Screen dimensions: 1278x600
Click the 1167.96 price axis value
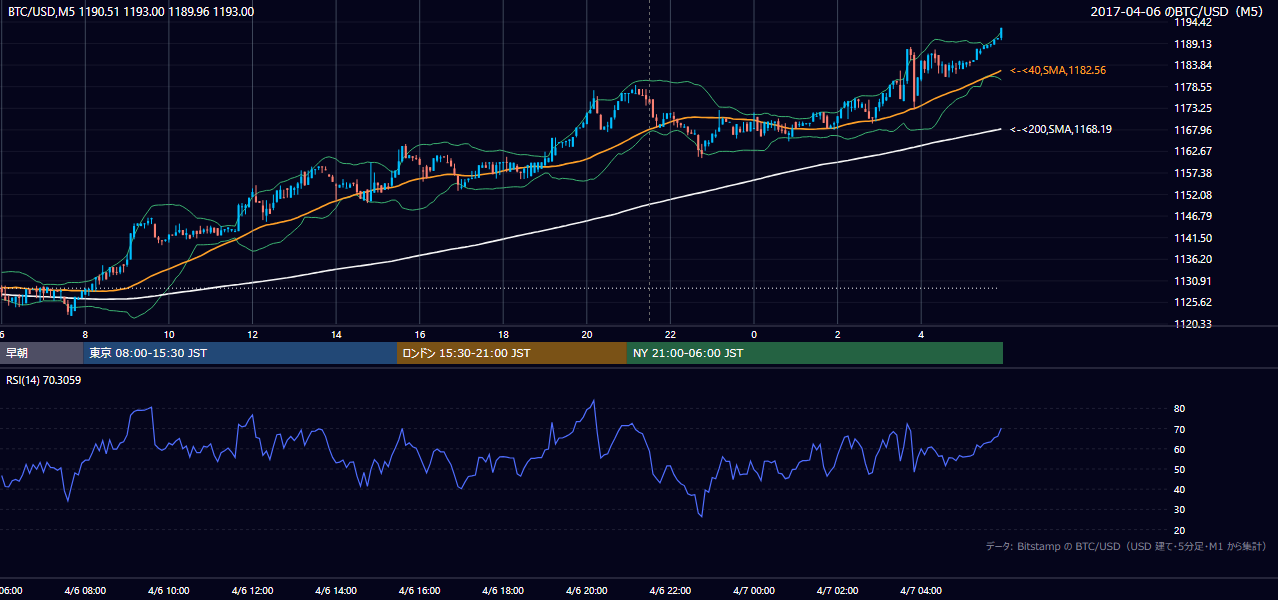pyautogui.click(x=1194, y=130)
